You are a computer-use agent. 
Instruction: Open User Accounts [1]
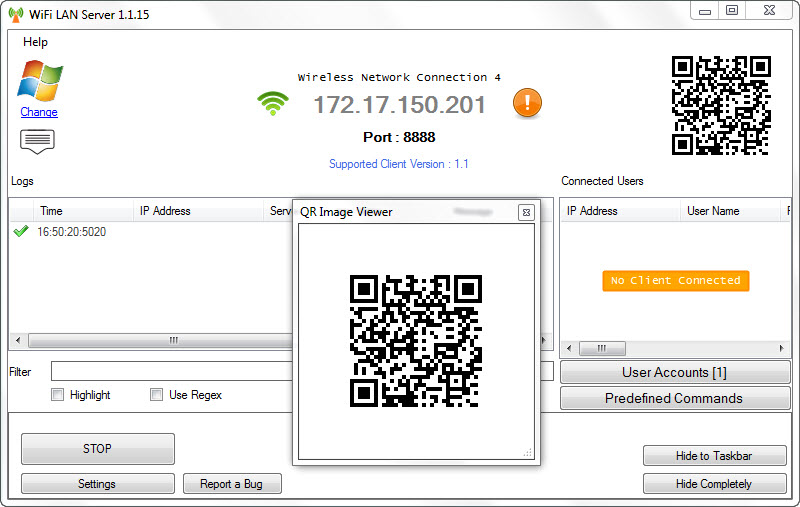(x=675, y=372)
